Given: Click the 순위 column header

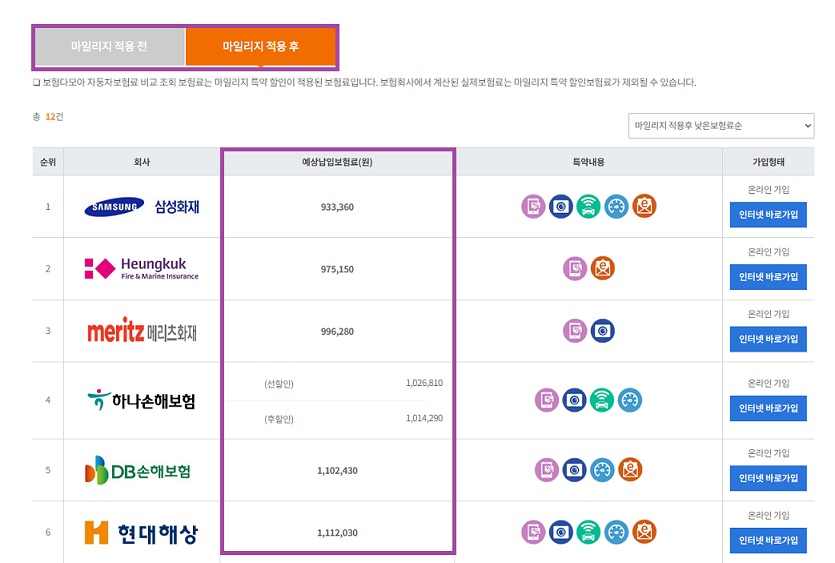Looking at the screenshot, I should tap(48, 162).
